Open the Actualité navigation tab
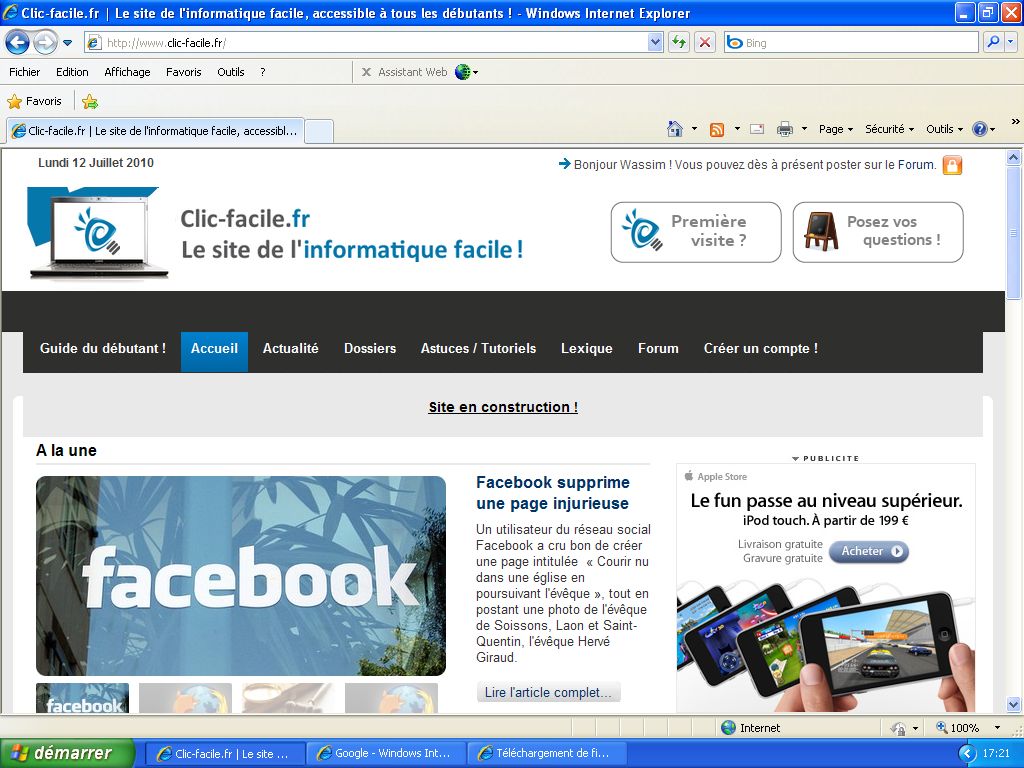The image size is (1024, 768). (x=291, y=349)
